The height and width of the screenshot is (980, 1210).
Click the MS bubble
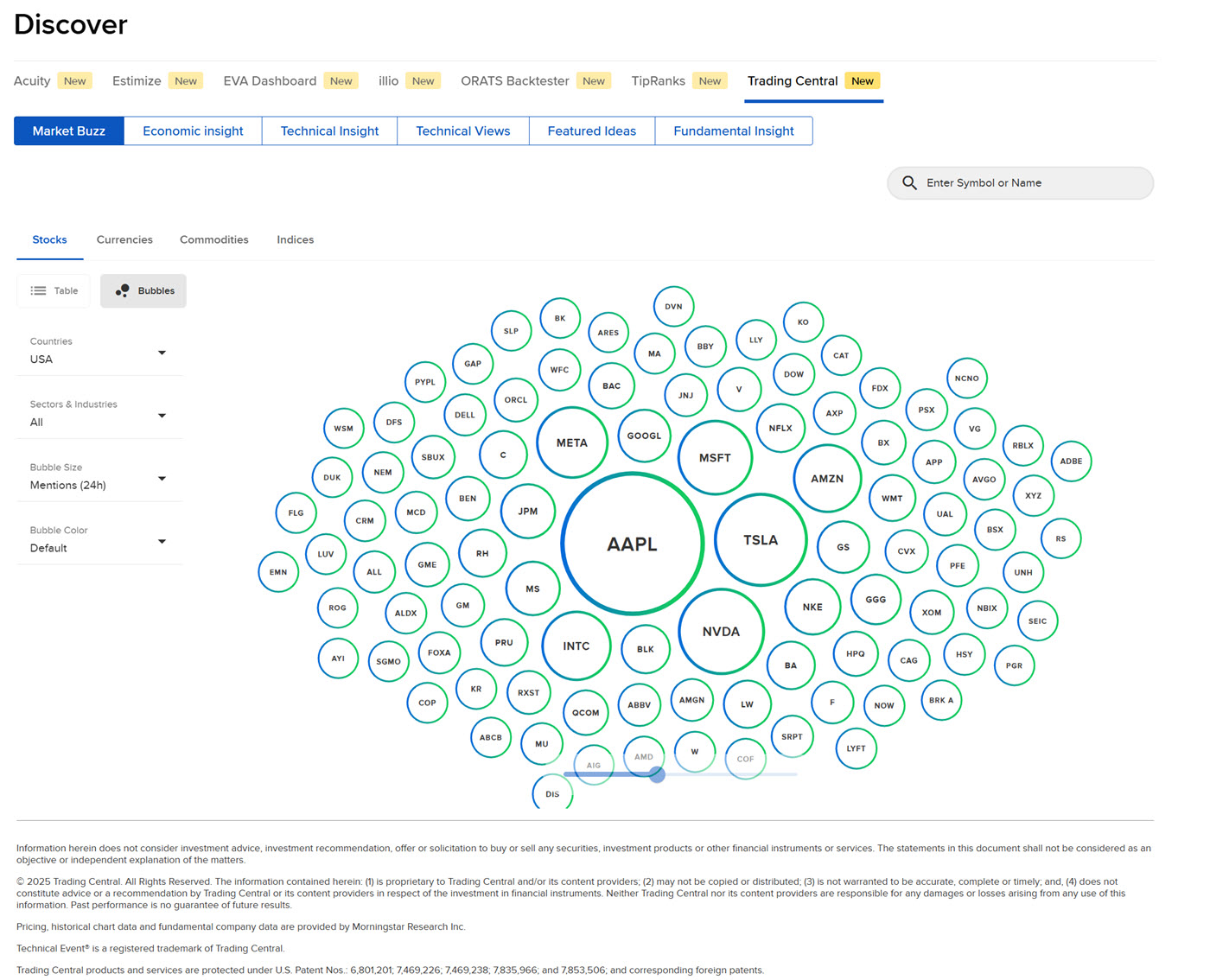pos(532,589)
